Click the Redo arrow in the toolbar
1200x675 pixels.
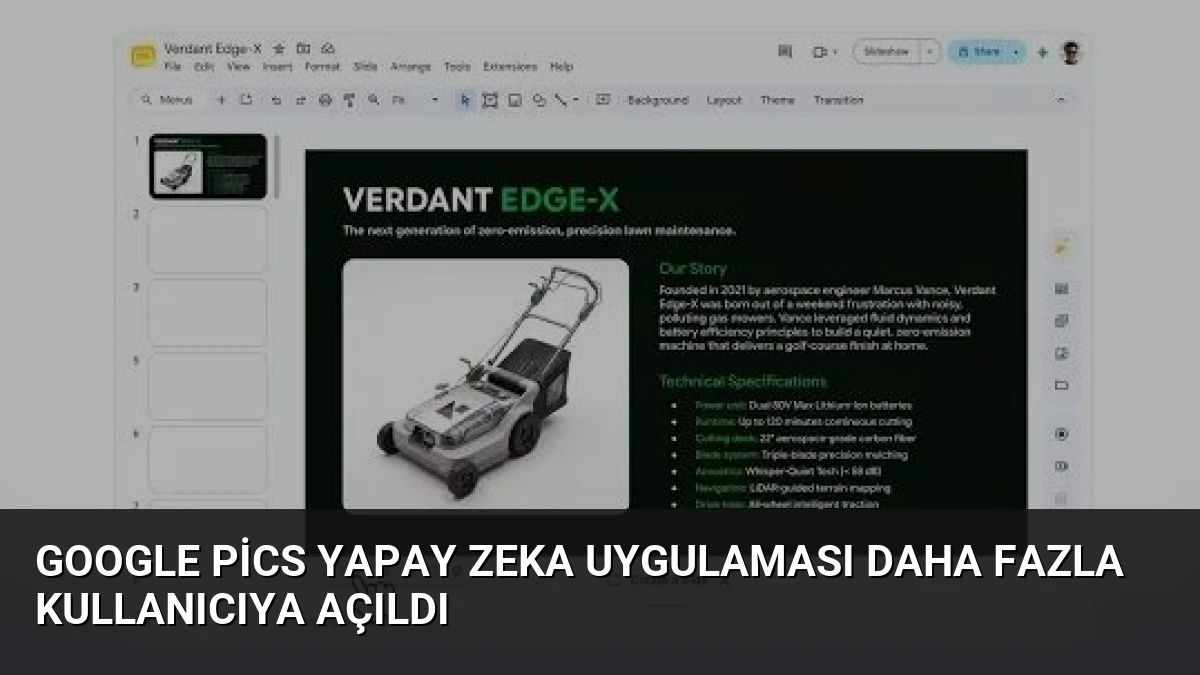(300, 100)
